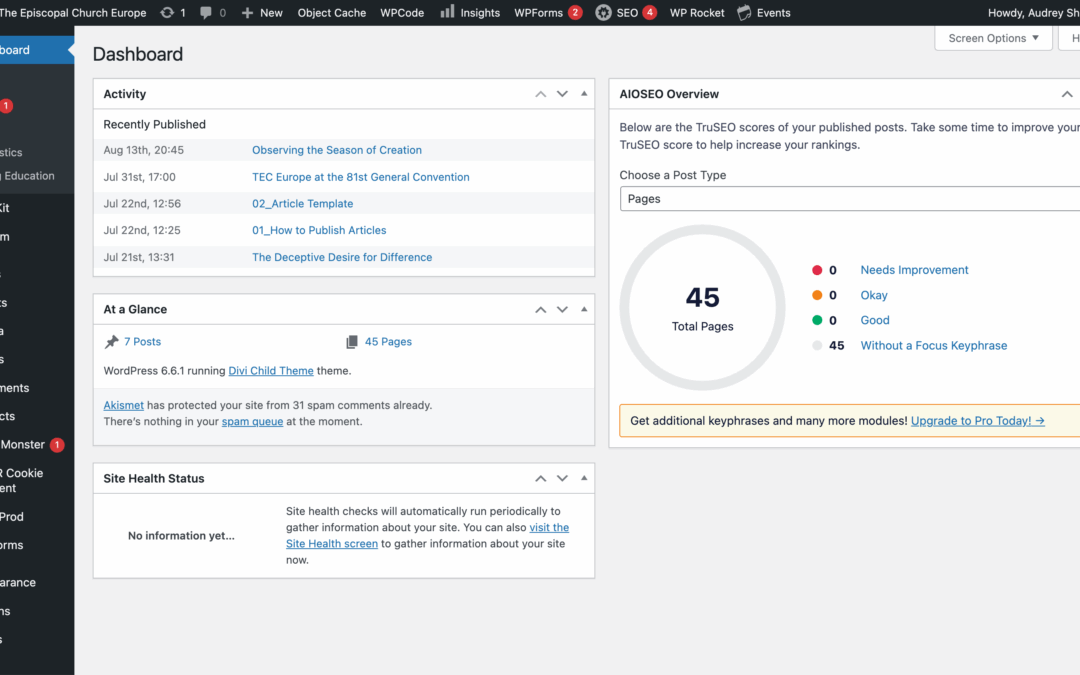Click Without a Focus Keyphrase link

click(x=933, y=346)
